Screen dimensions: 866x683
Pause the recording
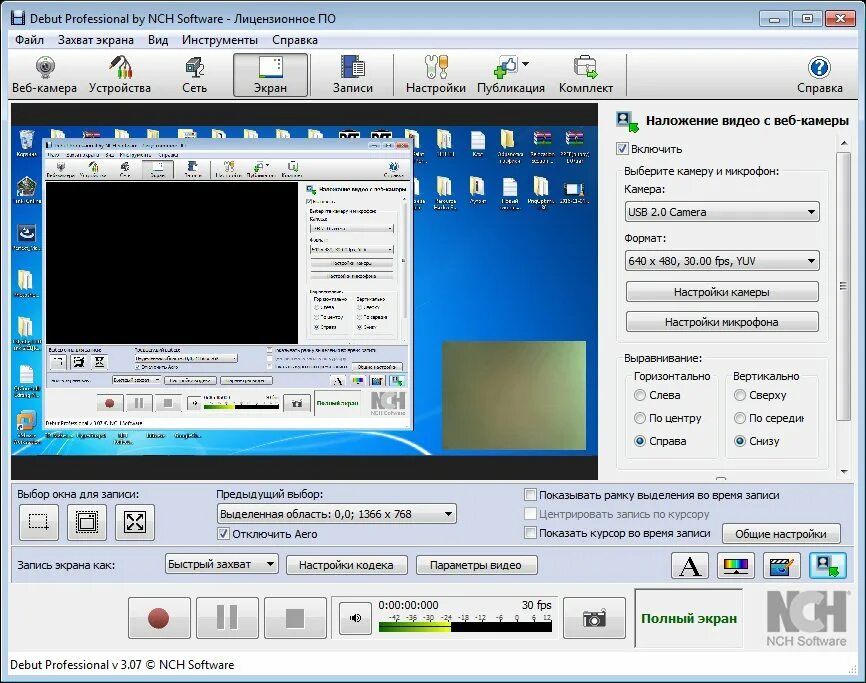[x=227, y=618]
